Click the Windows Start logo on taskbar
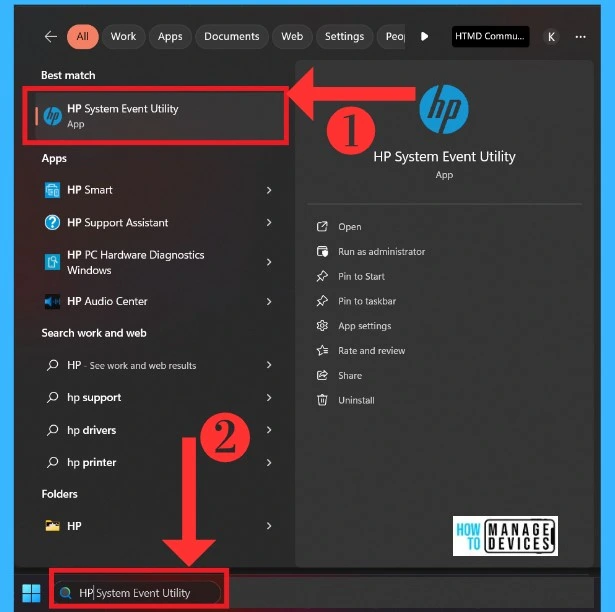Screen dimensions: 615x612 [31, 593]
